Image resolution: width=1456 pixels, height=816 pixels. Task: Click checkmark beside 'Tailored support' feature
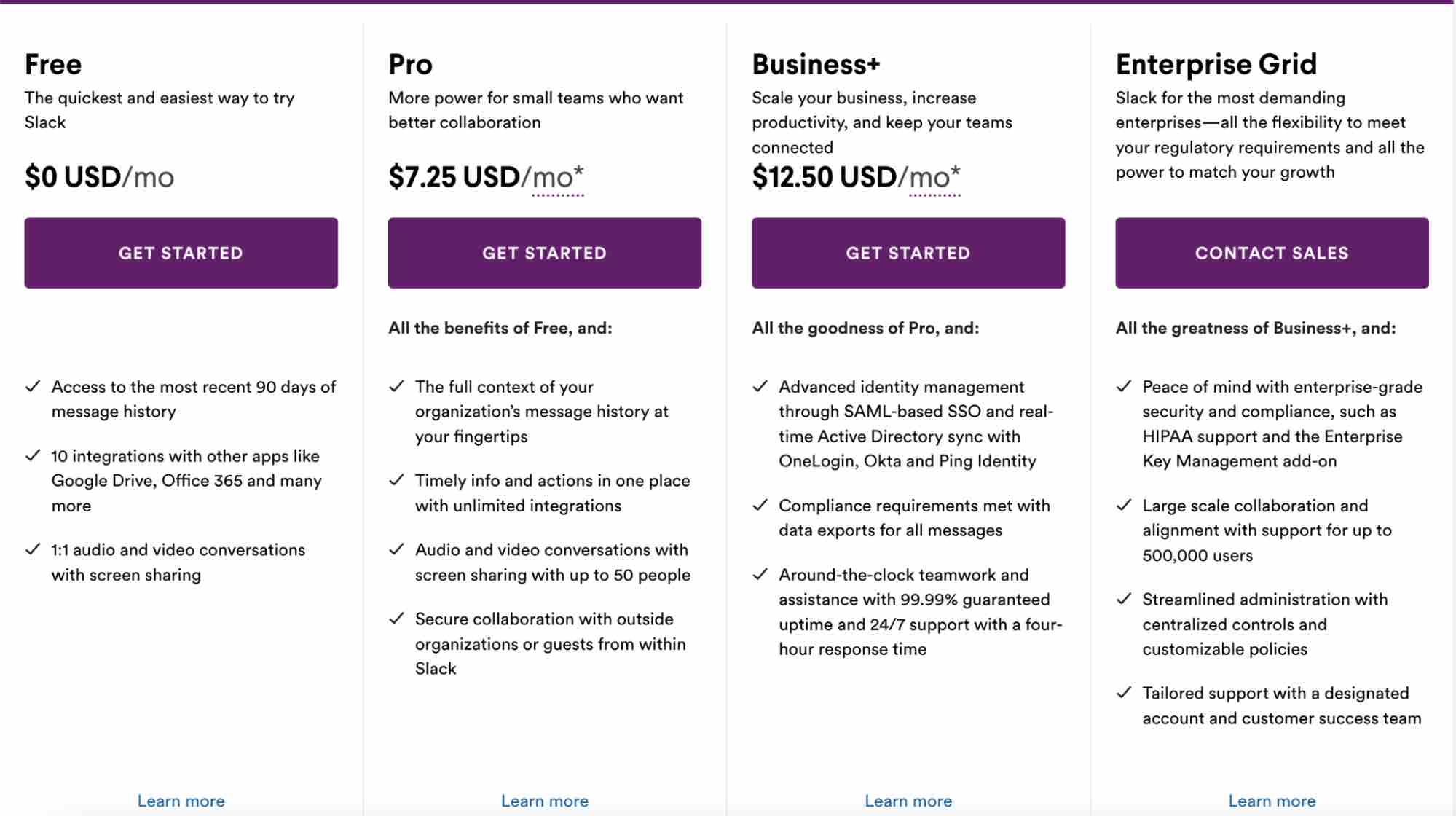pos(1124,693)
